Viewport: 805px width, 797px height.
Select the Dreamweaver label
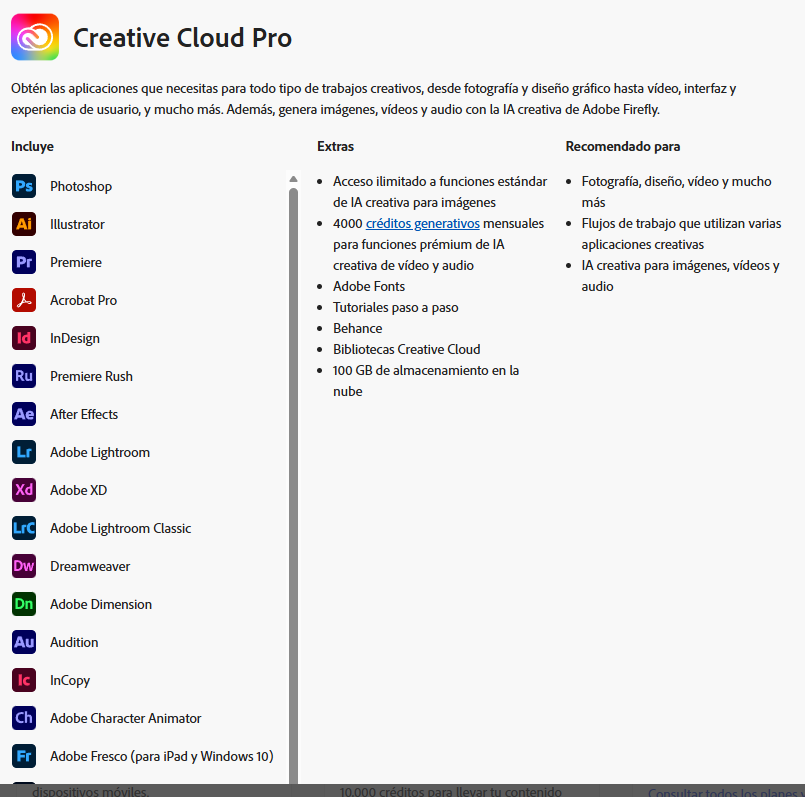coord(90,566)
